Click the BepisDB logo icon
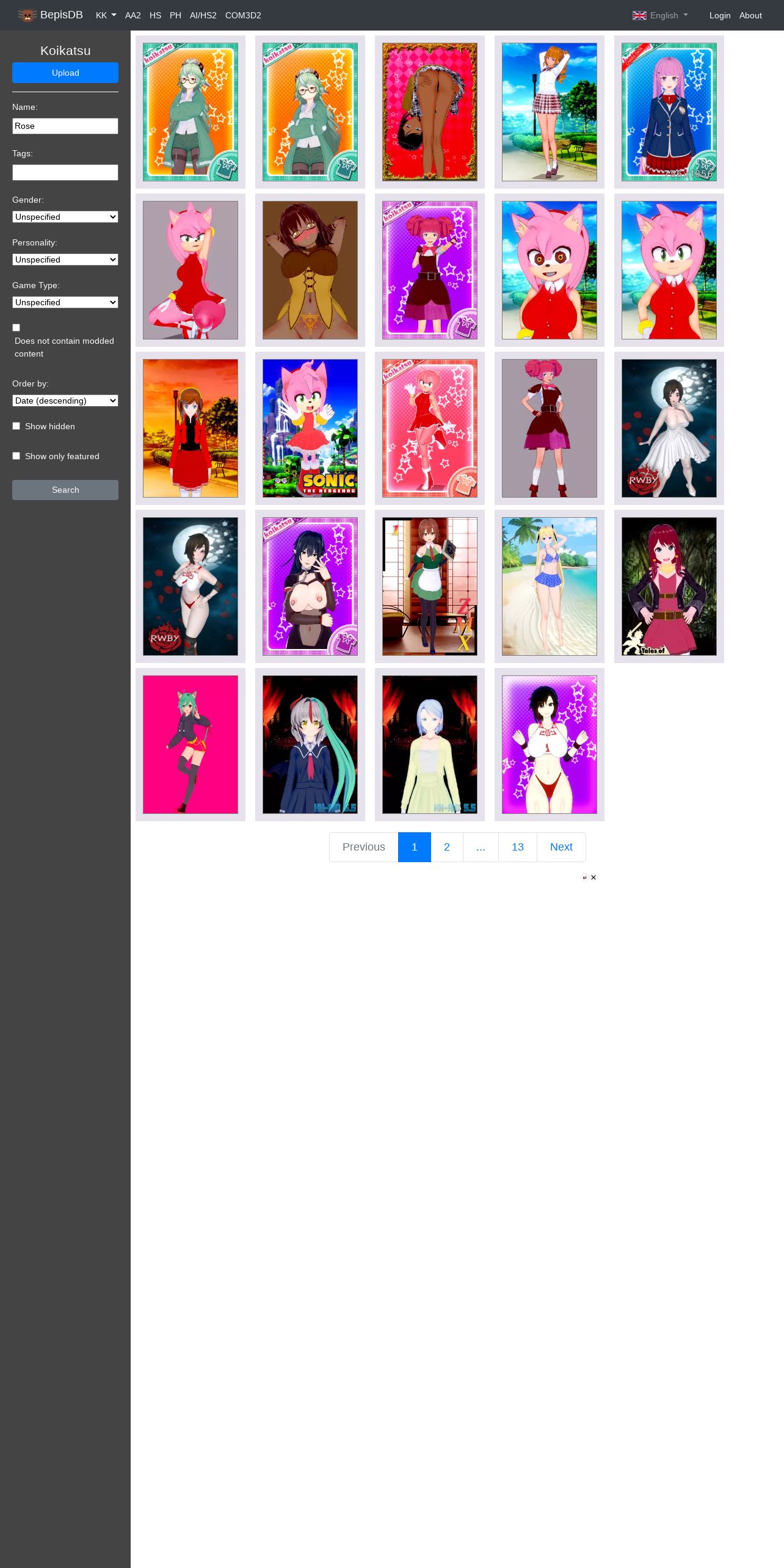Image resolution: width=784 pixels, height=1568 pixels. click(27, 15)
